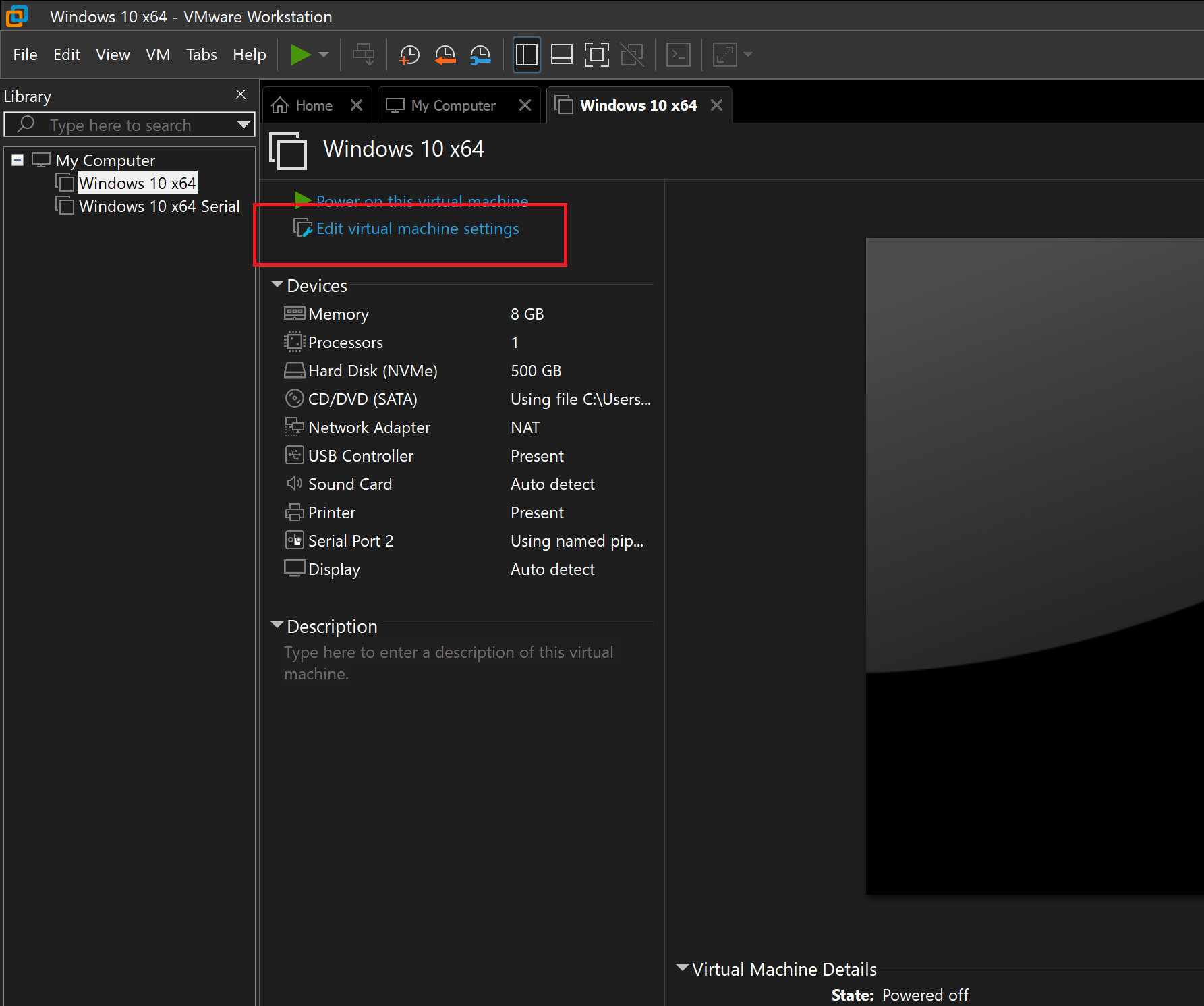Switch to the Home tab
The image size is (1204, 1006).
[x=313, y=106]
